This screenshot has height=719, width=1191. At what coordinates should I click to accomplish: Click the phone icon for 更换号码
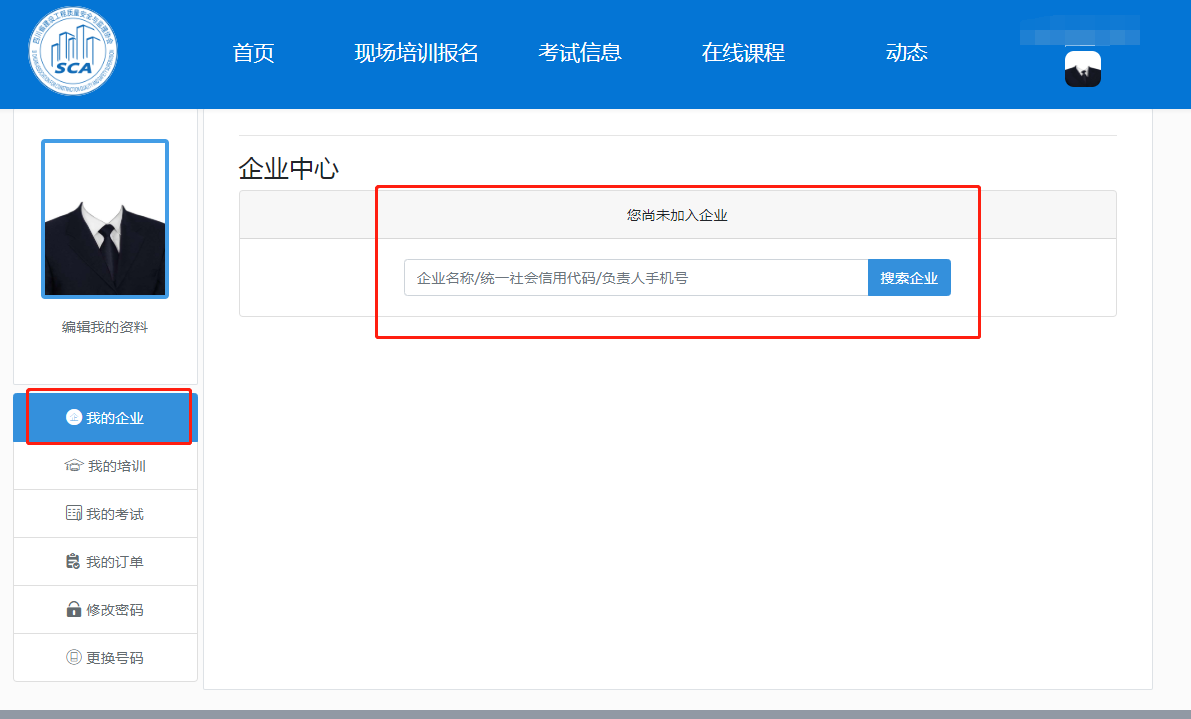(73, 658)
